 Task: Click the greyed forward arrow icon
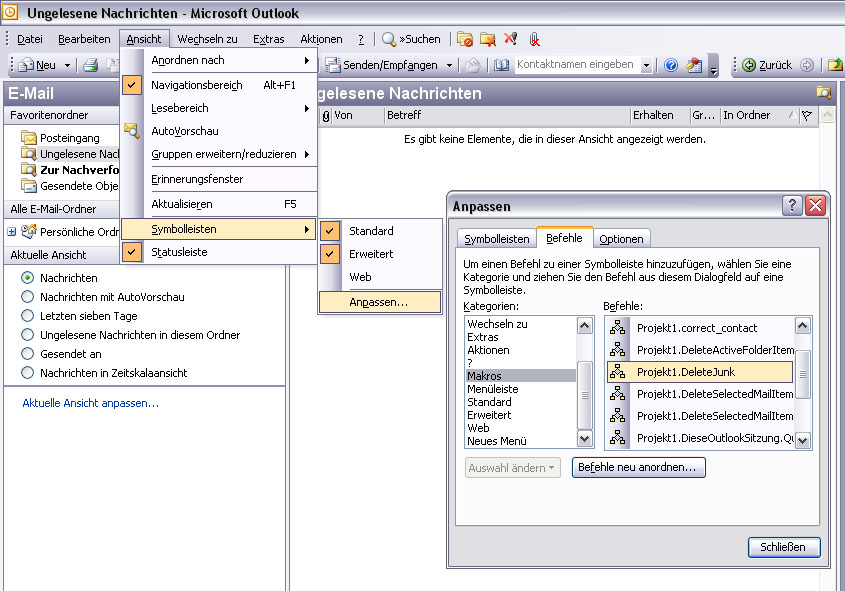tap(807, 65)
